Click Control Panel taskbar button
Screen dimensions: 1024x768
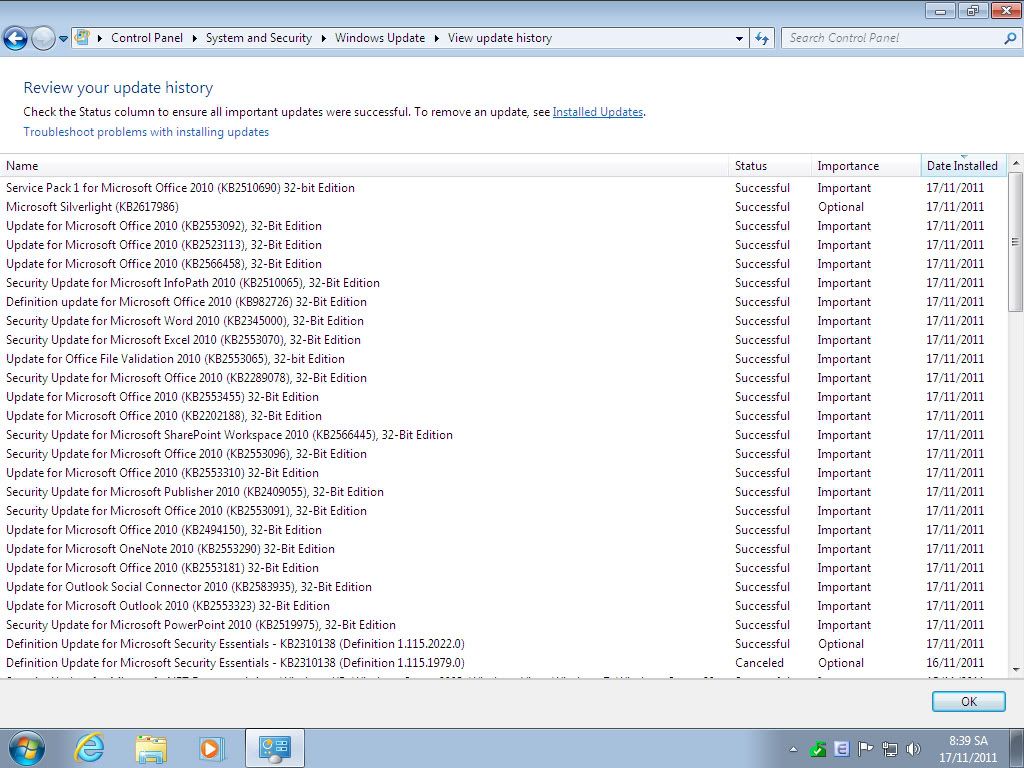point(274,748)
